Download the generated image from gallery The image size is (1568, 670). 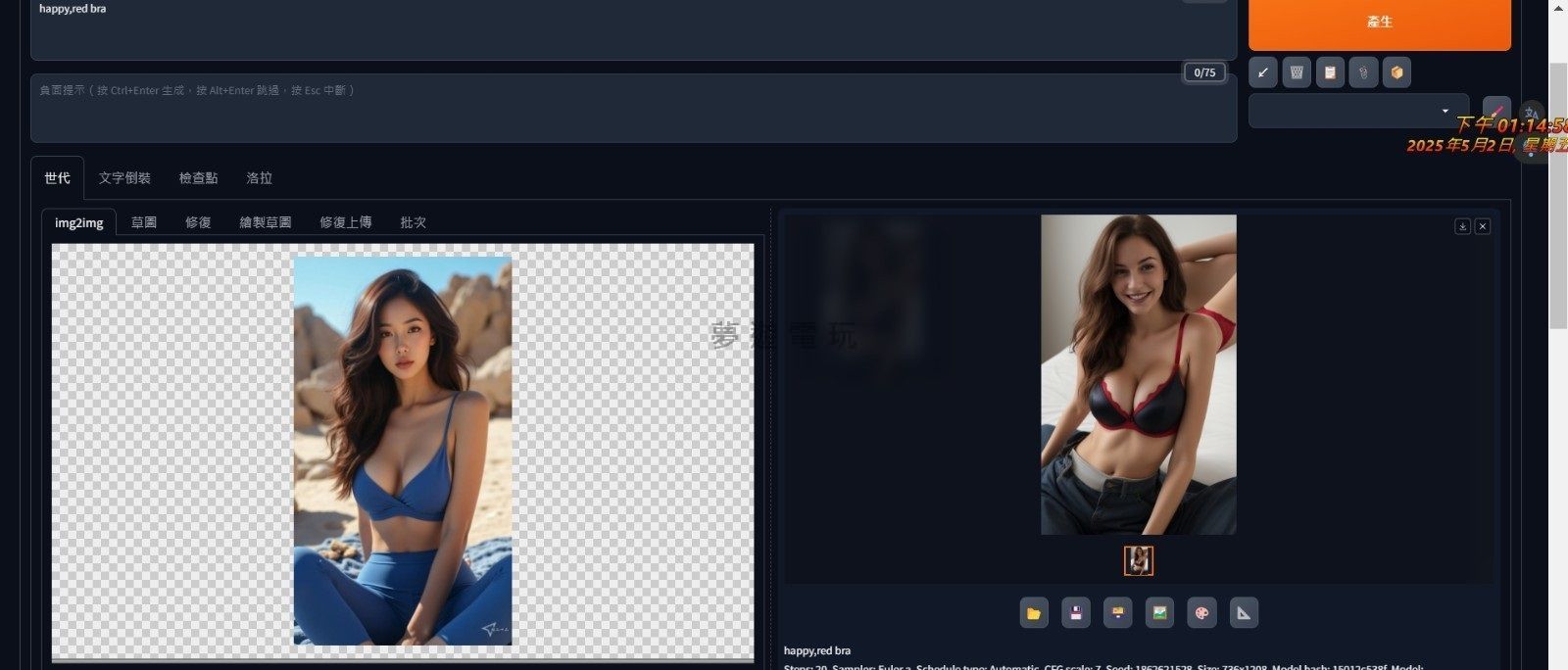point(1462,226)
